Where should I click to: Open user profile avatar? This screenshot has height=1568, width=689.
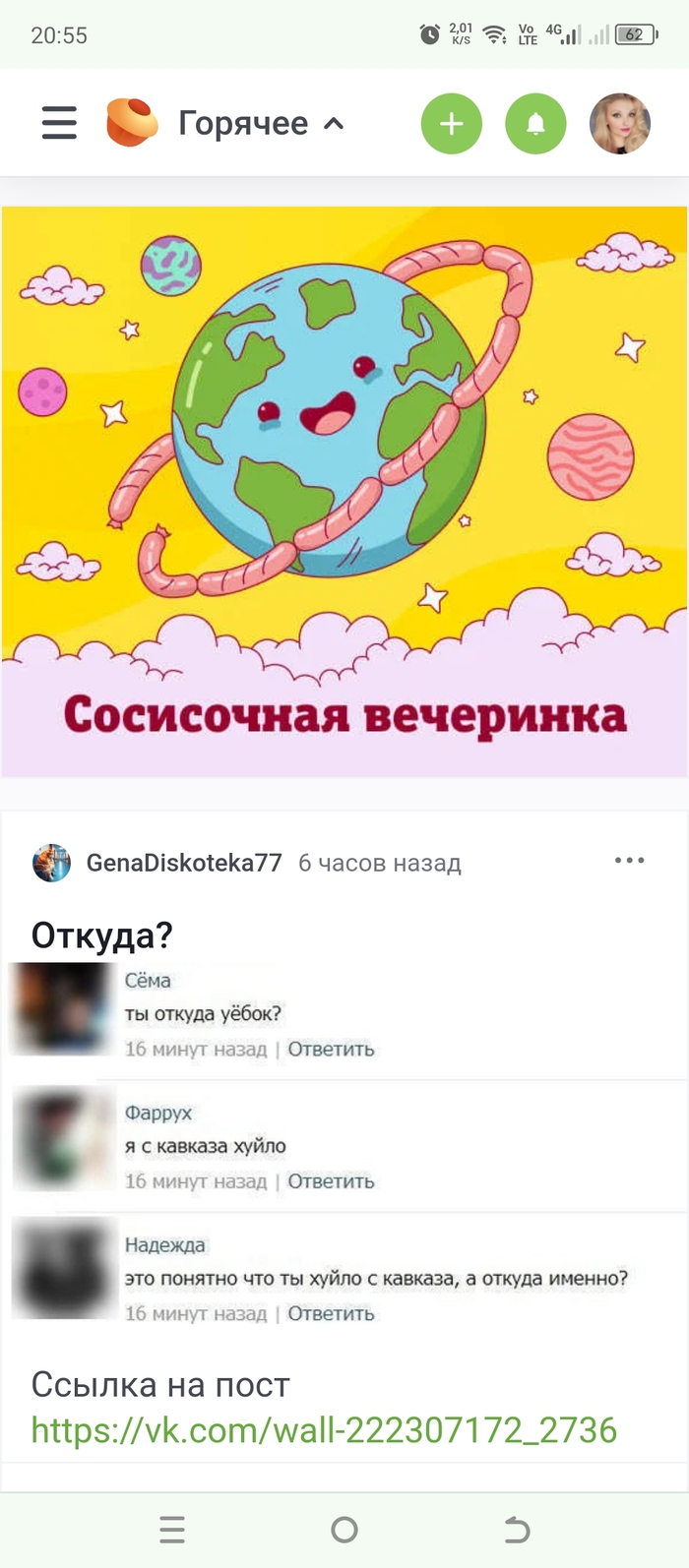click(x=620, y=123)
